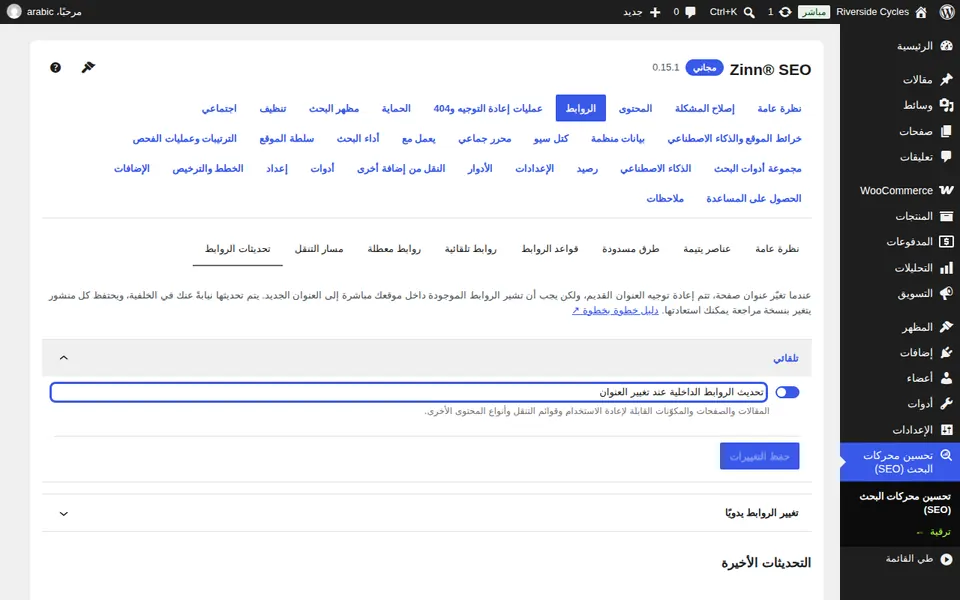Click the media library icon
The height and width of the screenshot is (600, 960).
[947, 105]
